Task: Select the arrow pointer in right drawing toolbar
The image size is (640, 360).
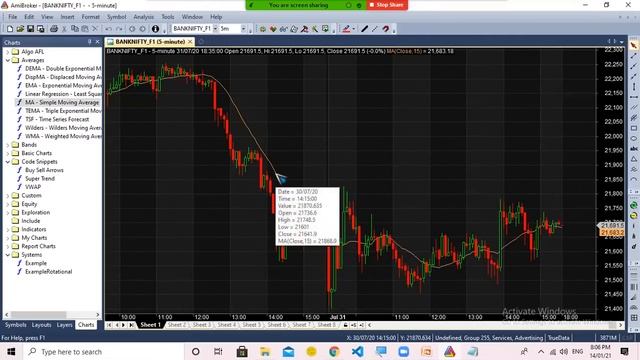Action: click(633, 45)
